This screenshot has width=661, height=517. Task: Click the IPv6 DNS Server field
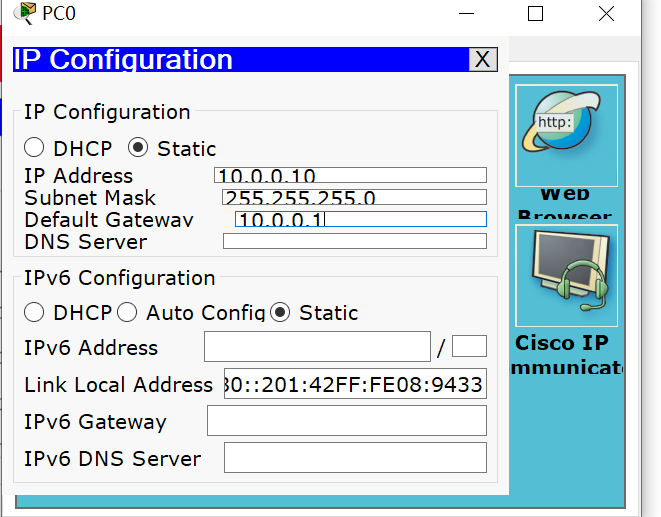(x=355, y=458)
